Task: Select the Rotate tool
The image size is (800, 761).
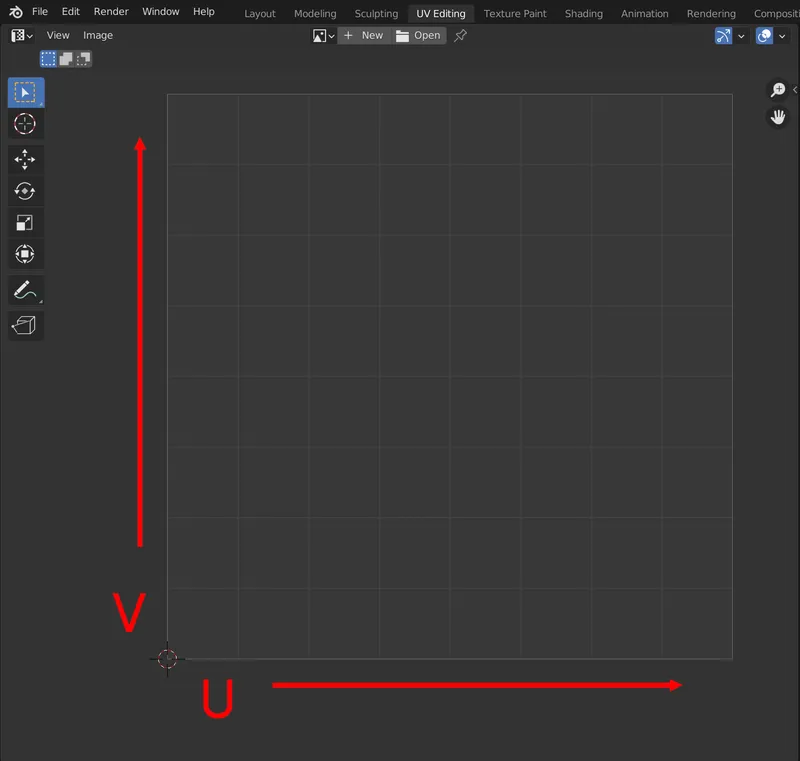Action: point(25,191)
